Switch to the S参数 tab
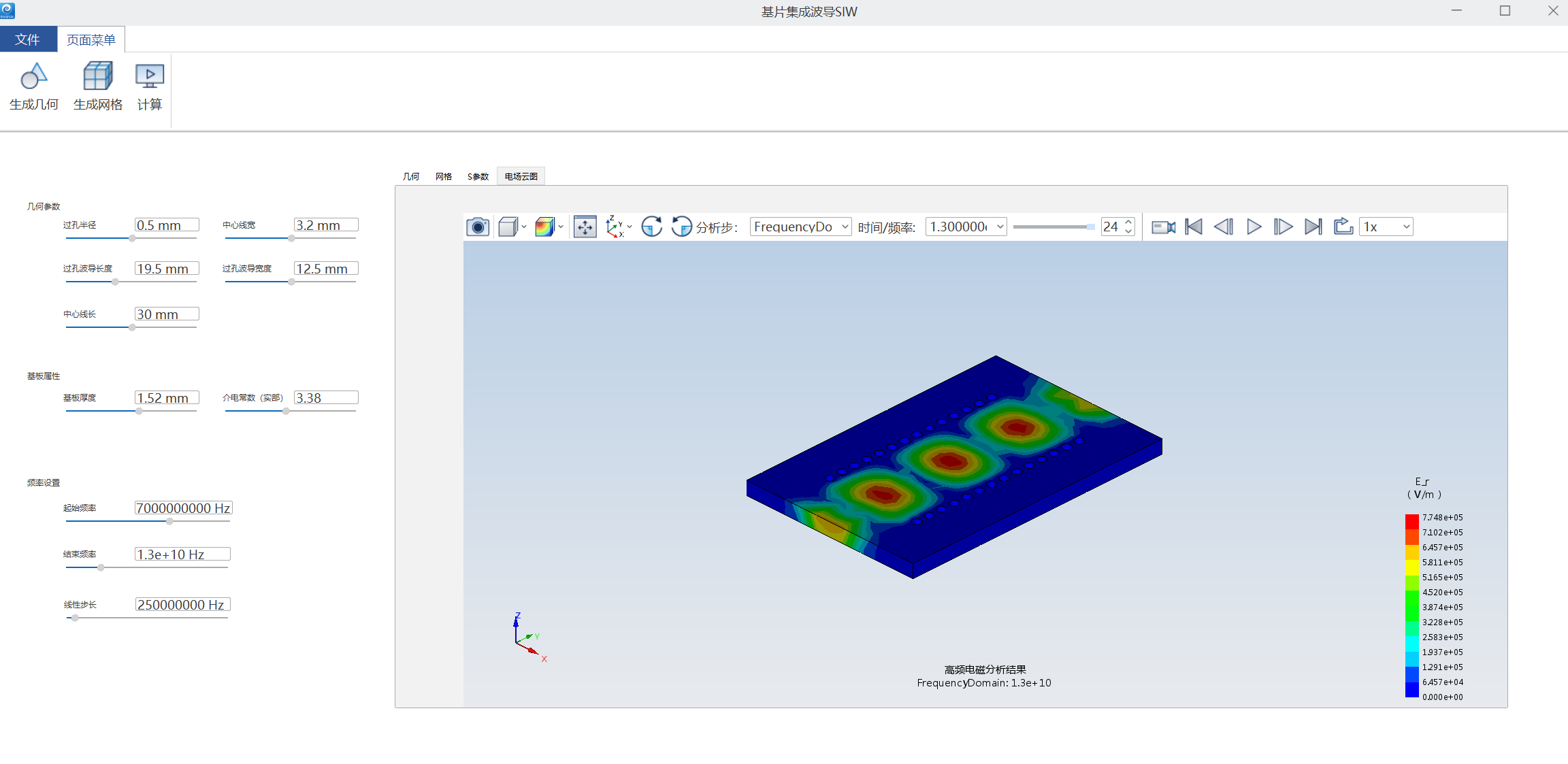The width and height of the screenshot is (1568, 764). click(478, 176)
